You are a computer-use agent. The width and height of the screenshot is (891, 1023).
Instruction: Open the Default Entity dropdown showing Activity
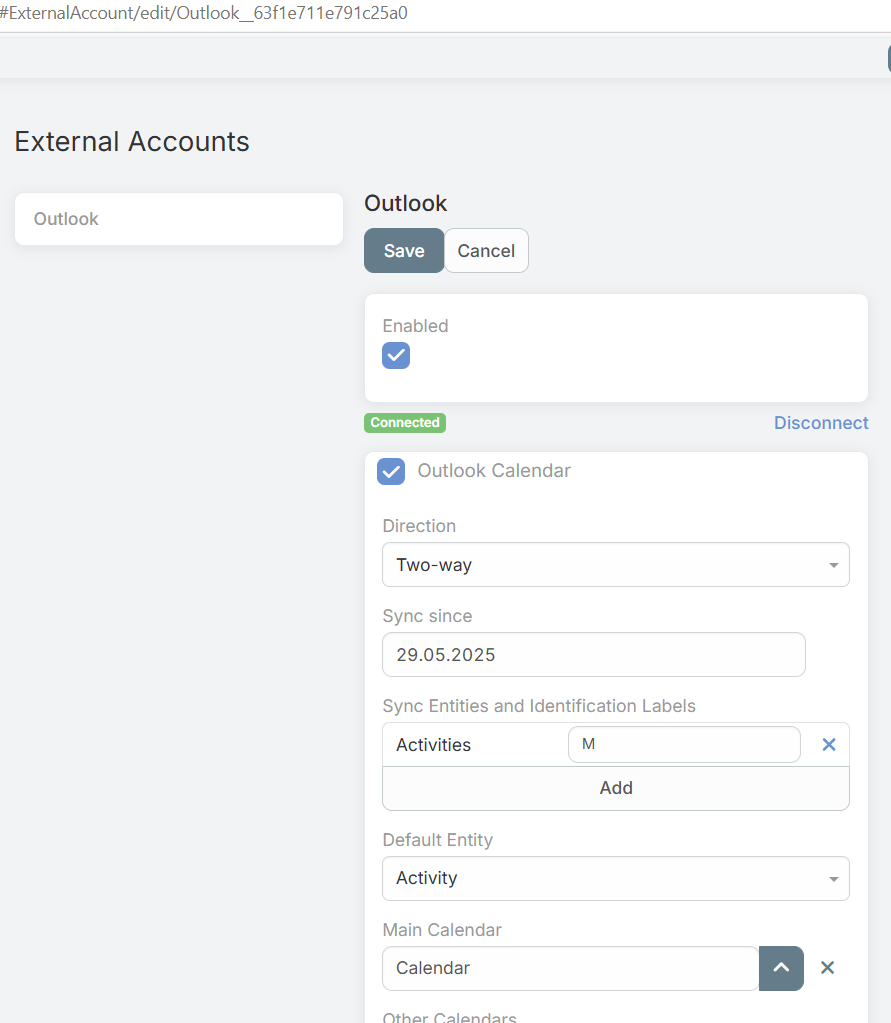[616, 878]
